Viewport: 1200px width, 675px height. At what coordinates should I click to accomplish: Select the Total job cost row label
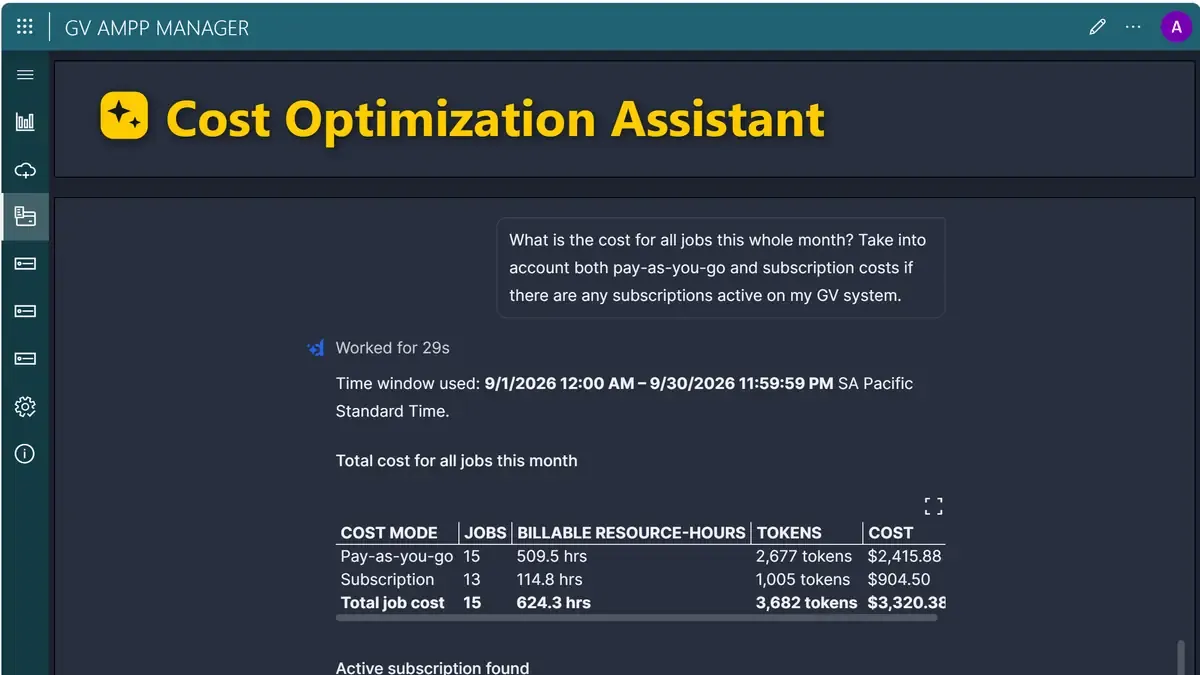[392, 603]
